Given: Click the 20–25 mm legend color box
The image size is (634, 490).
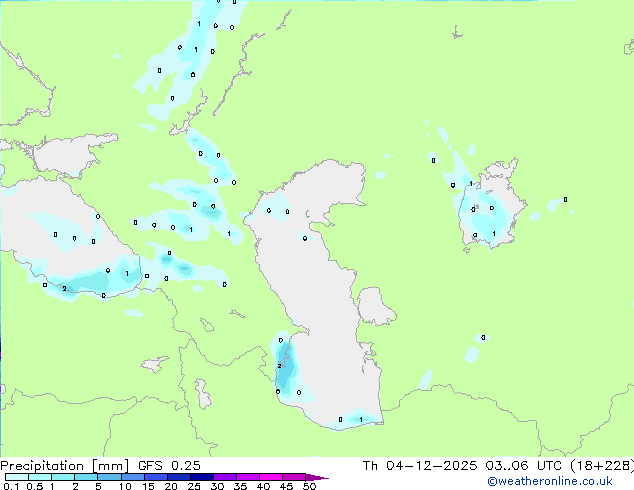Looking at the screenshot, I should tap(178, 477).
